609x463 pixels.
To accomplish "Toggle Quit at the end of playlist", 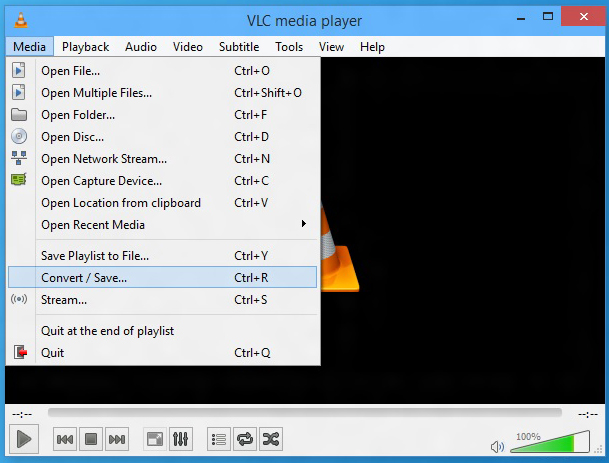I will 108,331.
